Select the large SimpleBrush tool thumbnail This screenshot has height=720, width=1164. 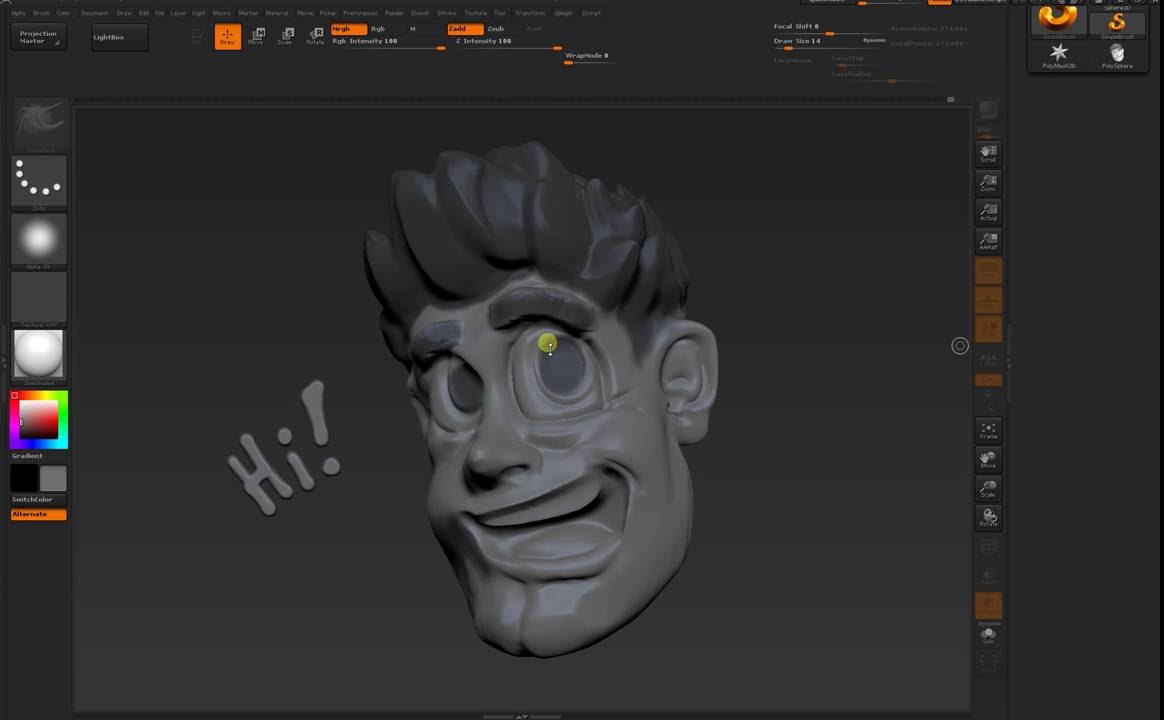(x=1059, y=21)
